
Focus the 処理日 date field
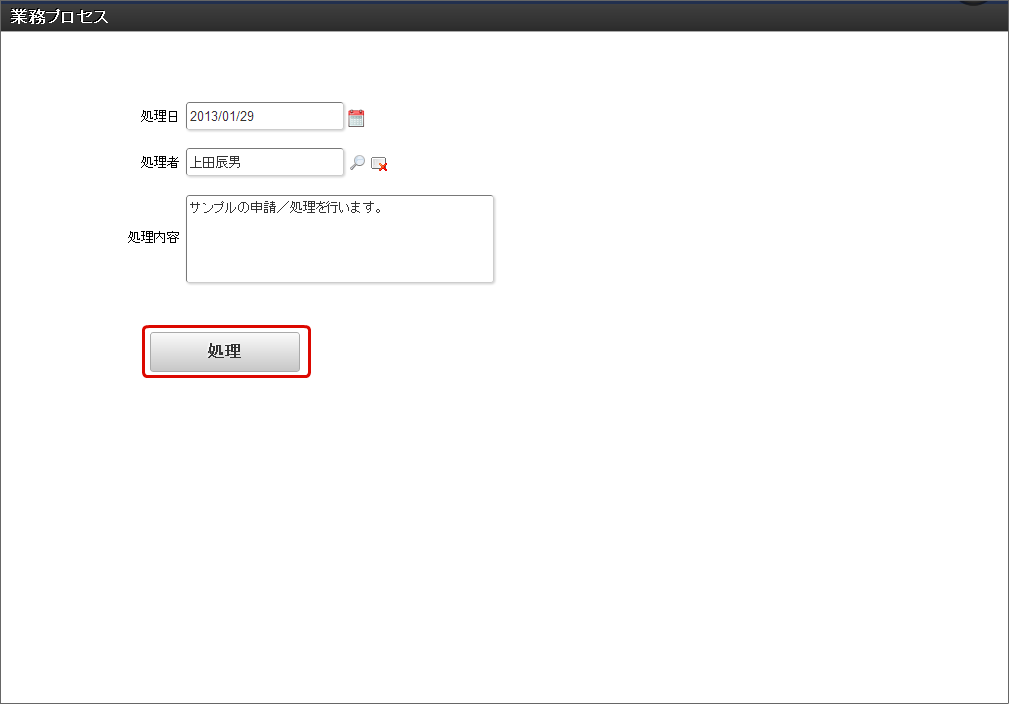click(x=264, y=116)
